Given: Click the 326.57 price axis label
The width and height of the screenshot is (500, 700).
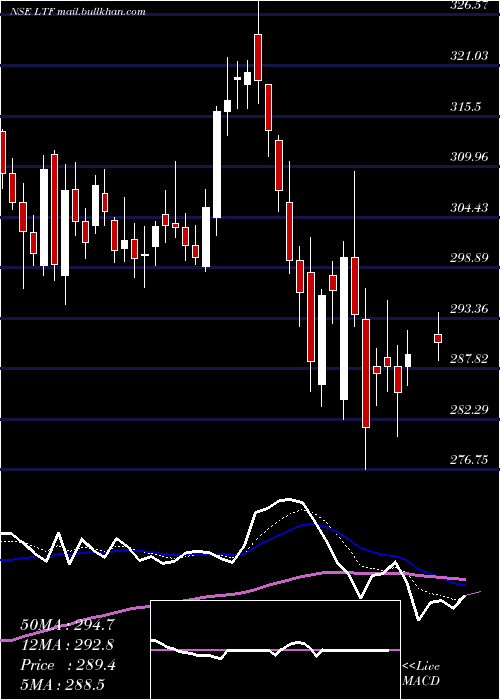Looking at the screenshot, I should [x=468, y=5].
